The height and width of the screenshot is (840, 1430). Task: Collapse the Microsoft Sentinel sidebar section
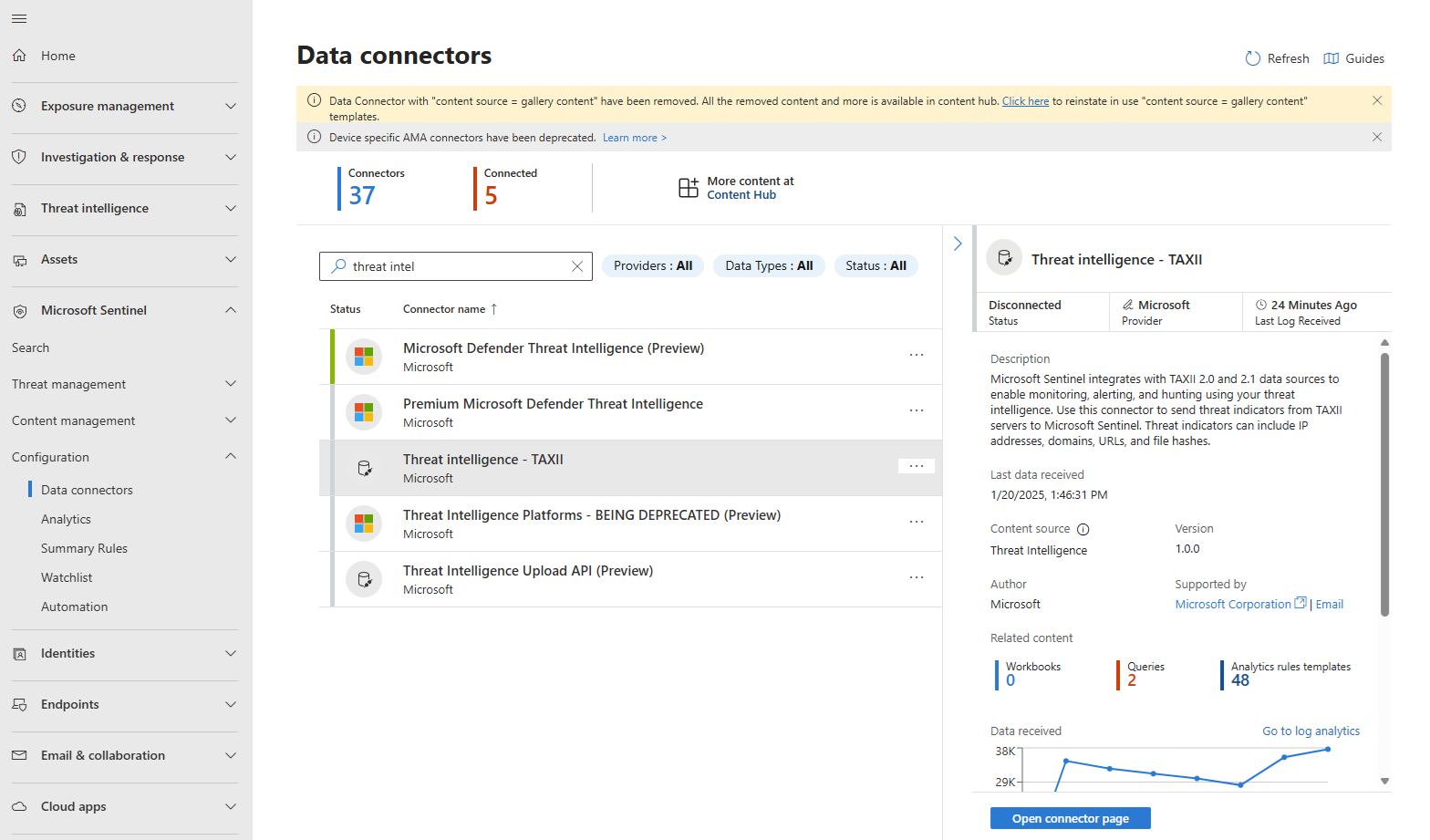click(x=231, y=310)
